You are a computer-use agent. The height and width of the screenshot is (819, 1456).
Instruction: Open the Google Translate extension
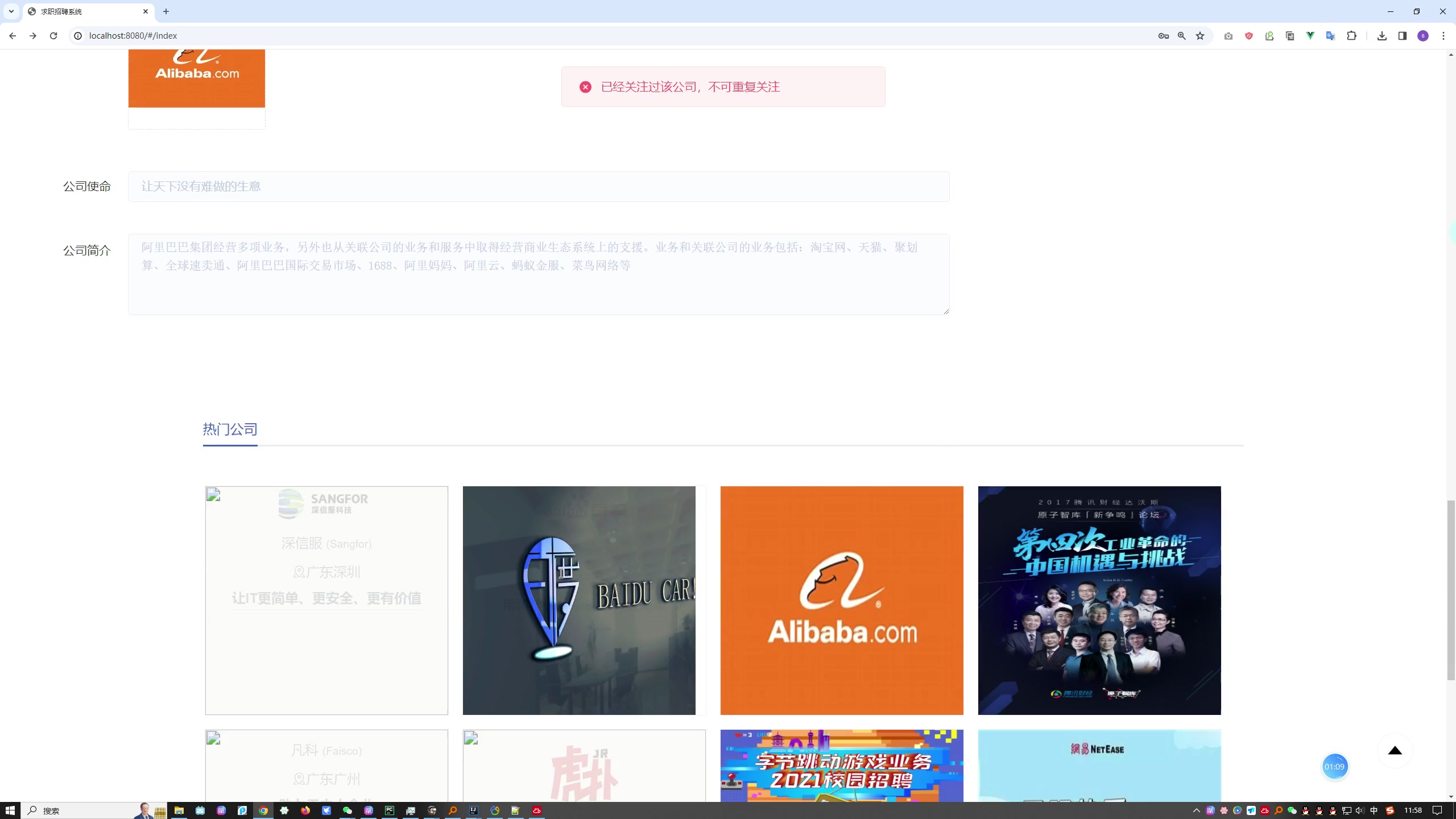(1331, 36)
